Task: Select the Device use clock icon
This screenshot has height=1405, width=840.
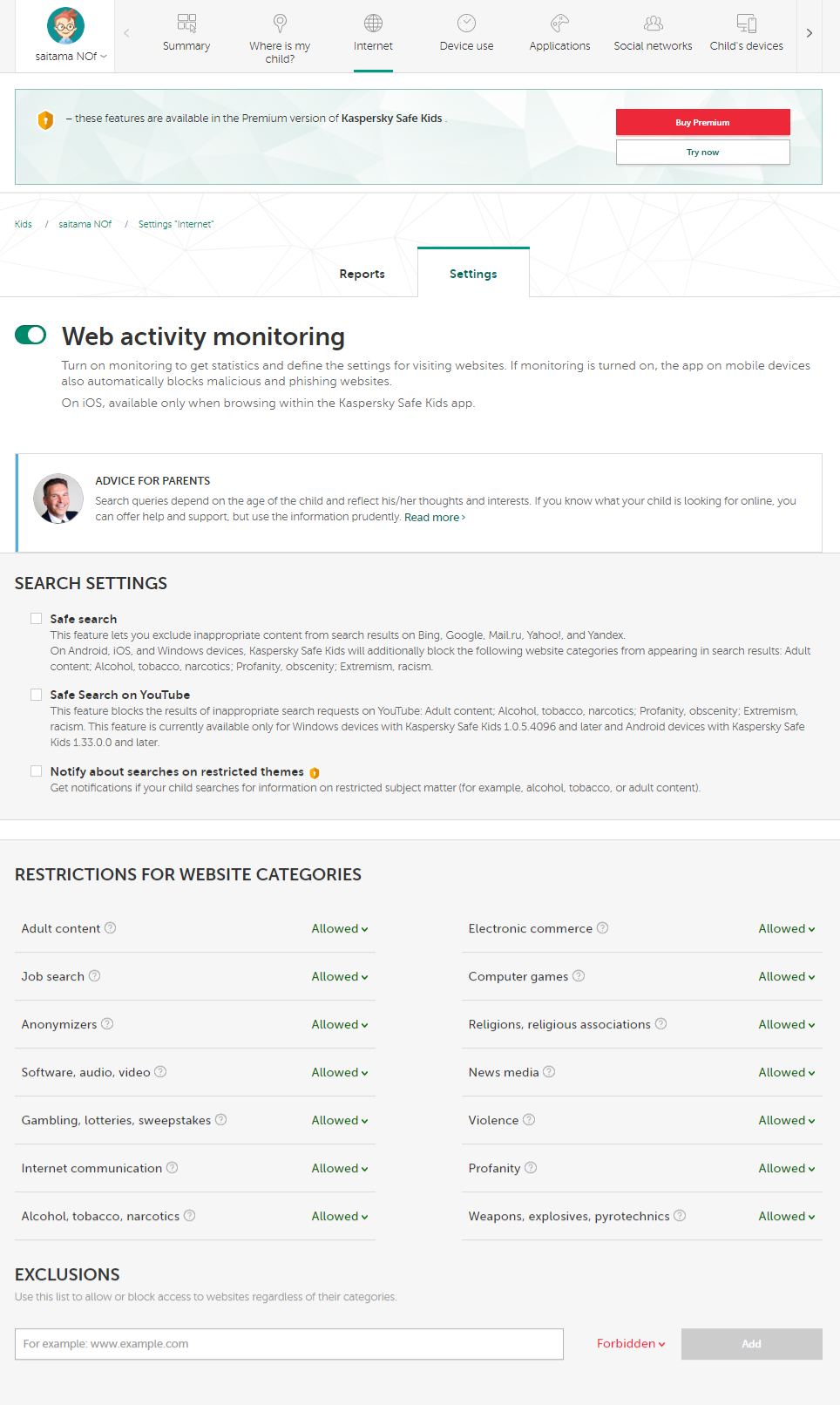Action: click(x=466, y=23)
